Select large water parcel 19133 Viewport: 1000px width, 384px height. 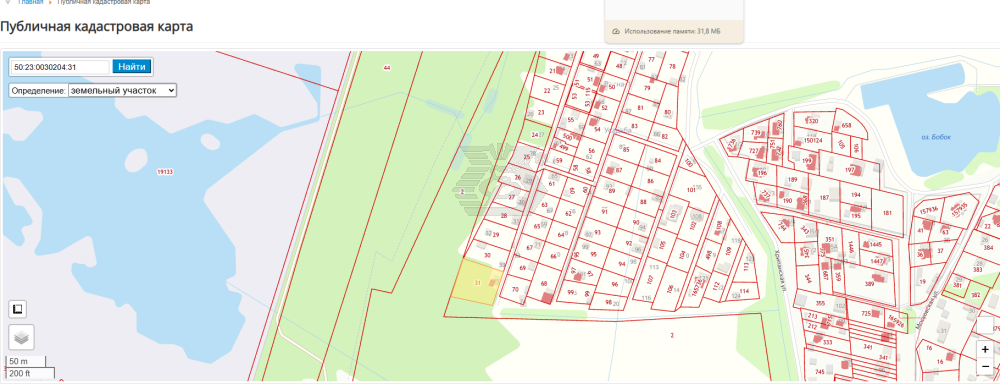click(165, 172)
